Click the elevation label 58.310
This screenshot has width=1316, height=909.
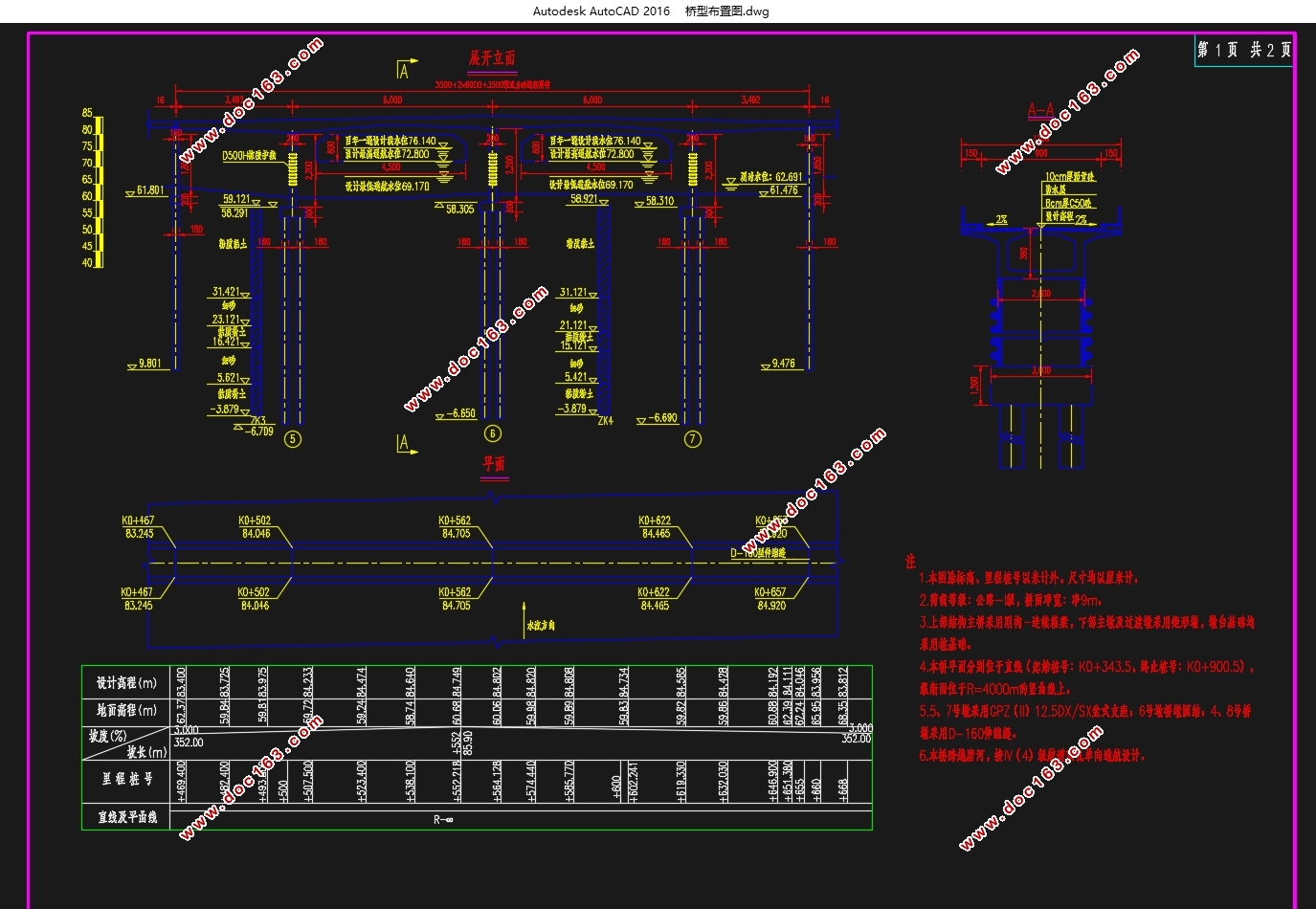coord(659,201)
